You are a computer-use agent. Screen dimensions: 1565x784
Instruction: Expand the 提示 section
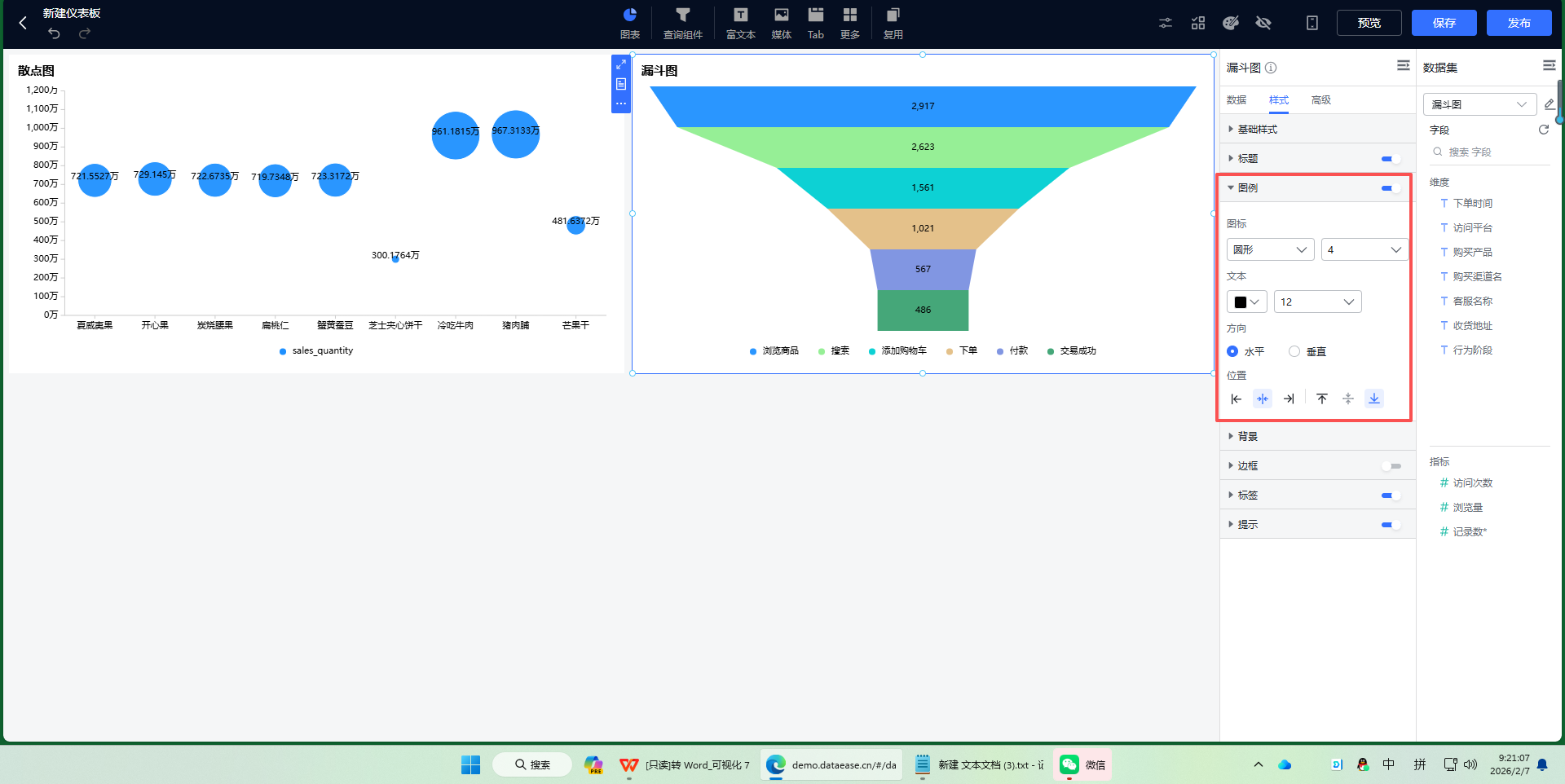(1231, 525)
